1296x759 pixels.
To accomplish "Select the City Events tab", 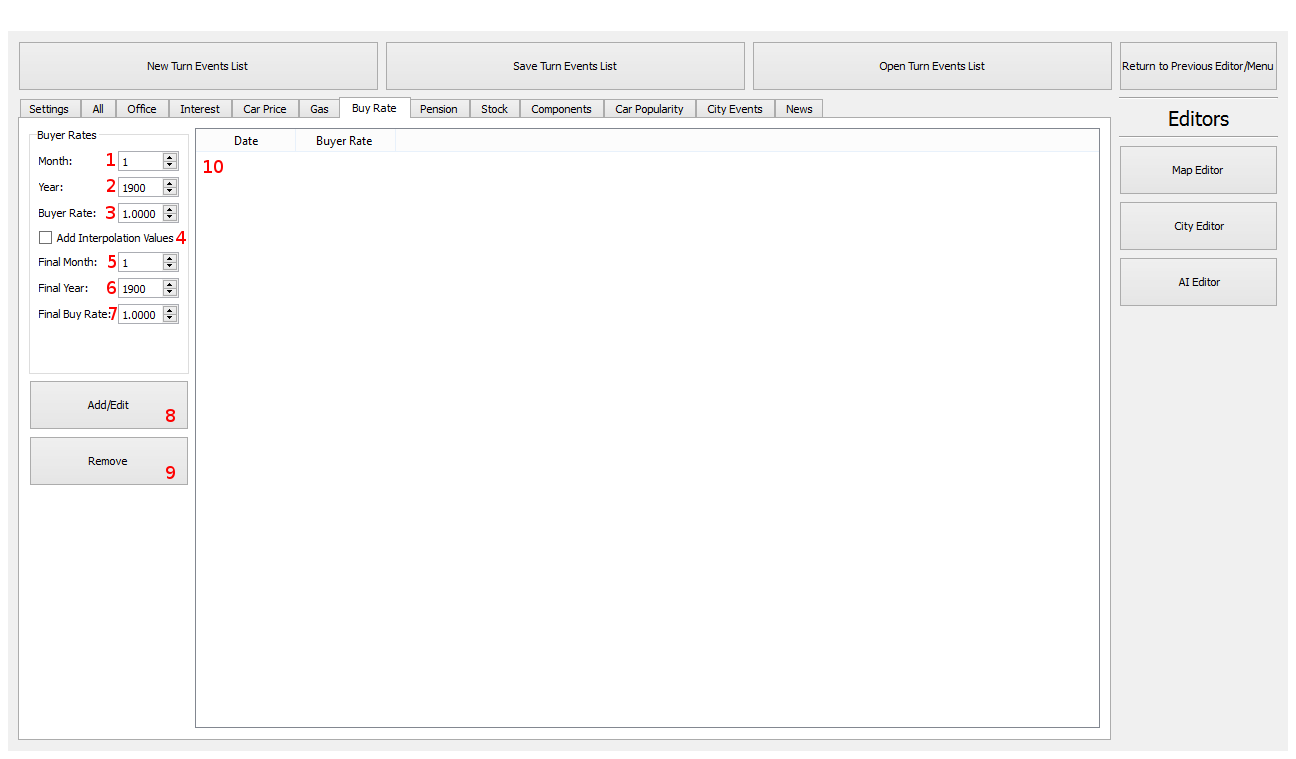I will pos(734,109).
